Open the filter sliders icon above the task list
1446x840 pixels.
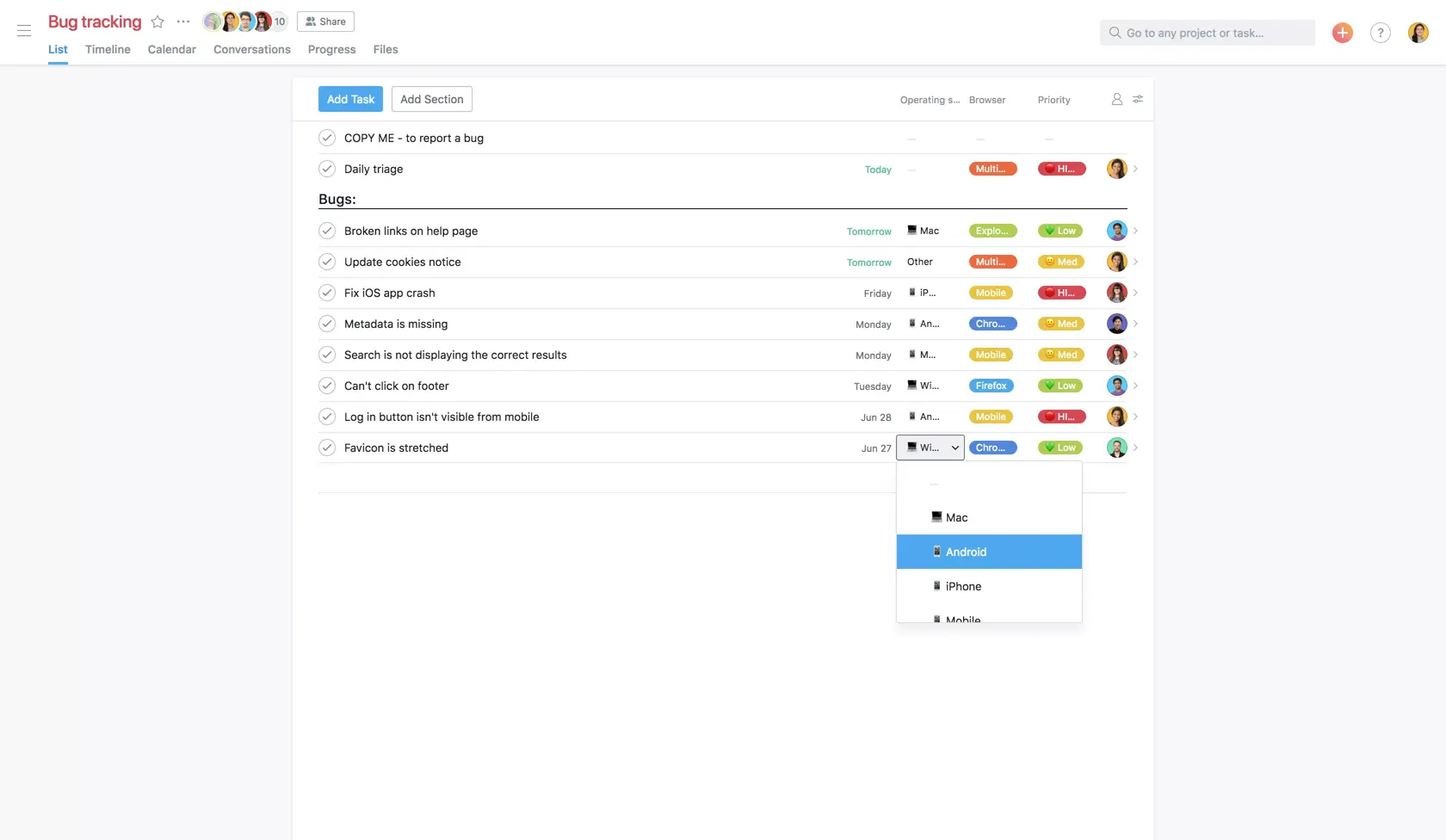coord(1137,99)
